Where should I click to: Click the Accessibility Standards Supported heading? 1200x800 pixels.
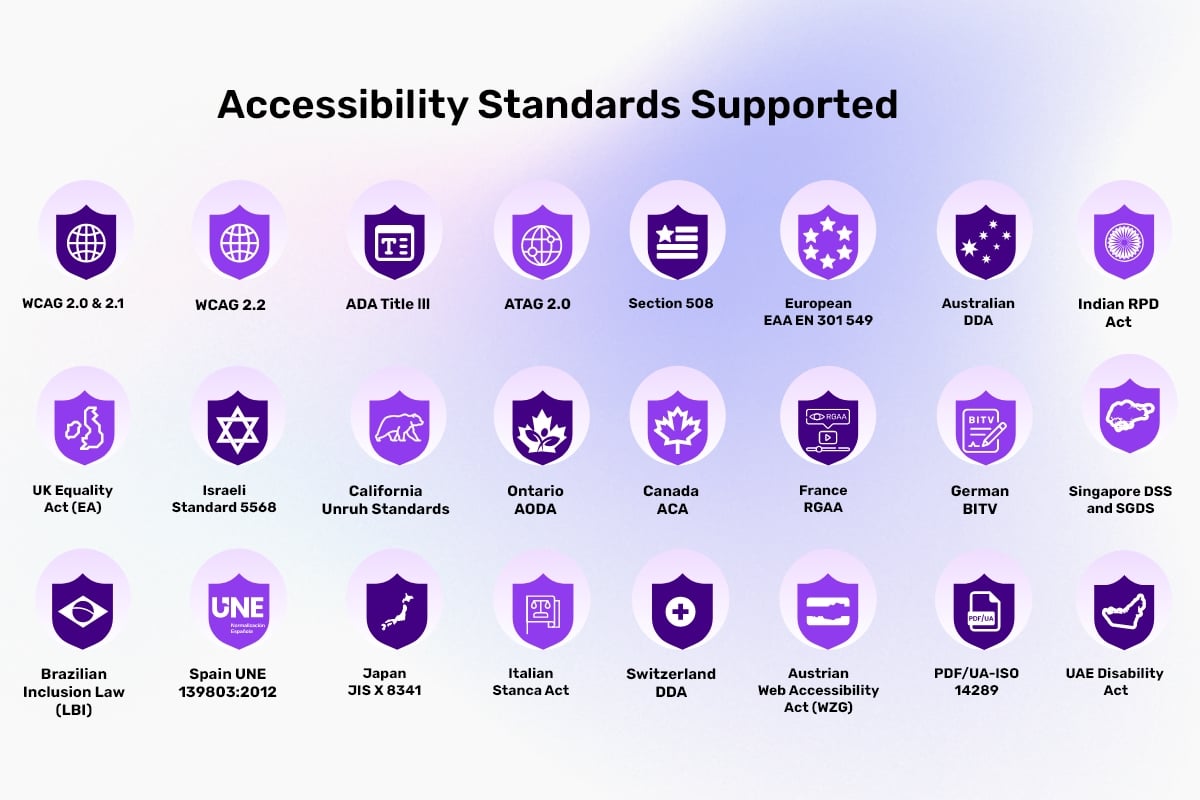coord(557,105)
